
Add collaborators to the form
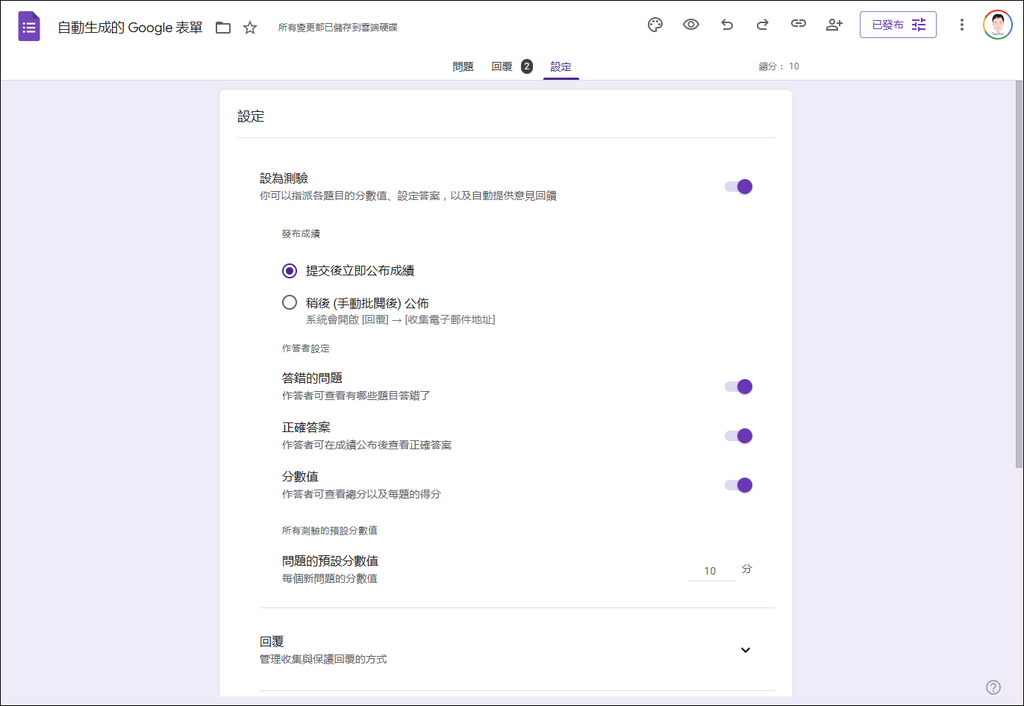(834, 25)
